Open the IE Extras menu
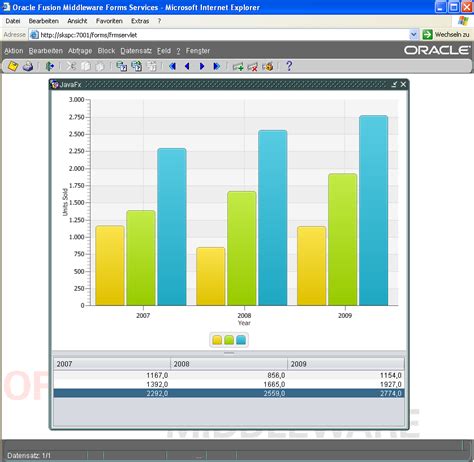The image size is (474, 462). (x=140, y=21)
